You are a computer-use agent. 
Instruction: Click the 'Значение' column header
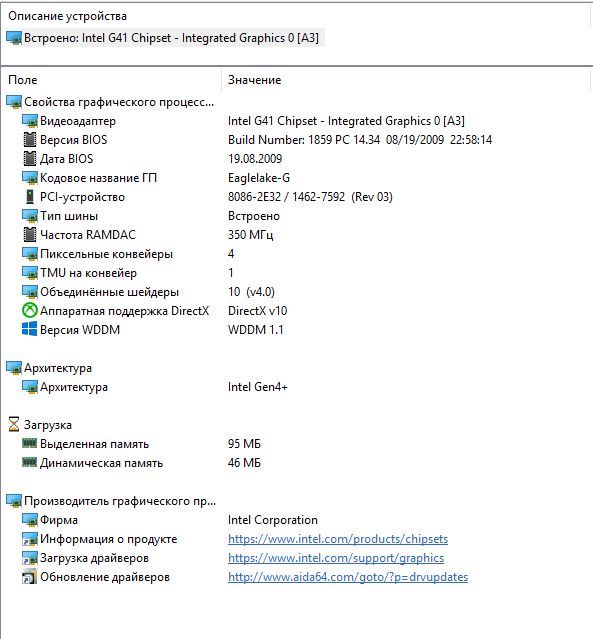(x=254, y=80)
